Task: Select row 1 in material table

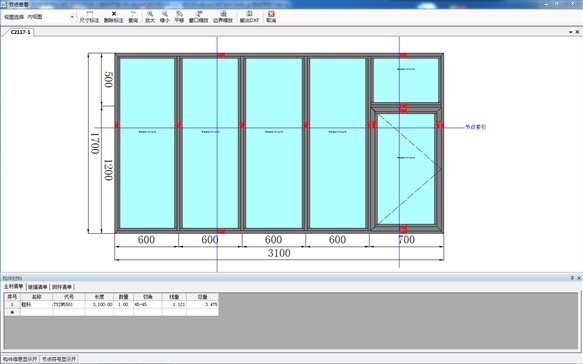Action: pyautogui.click(x=111, y=305)
